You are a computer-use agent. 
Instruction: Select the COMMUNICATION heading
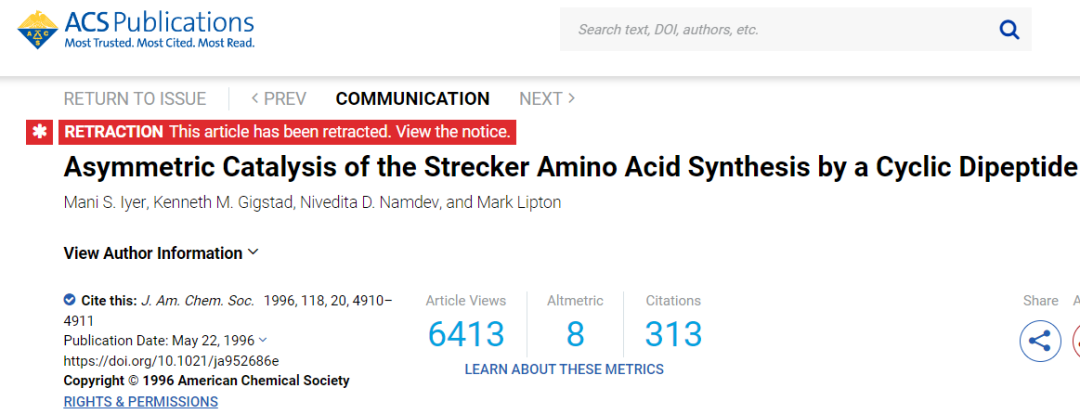tap(413, 99)
